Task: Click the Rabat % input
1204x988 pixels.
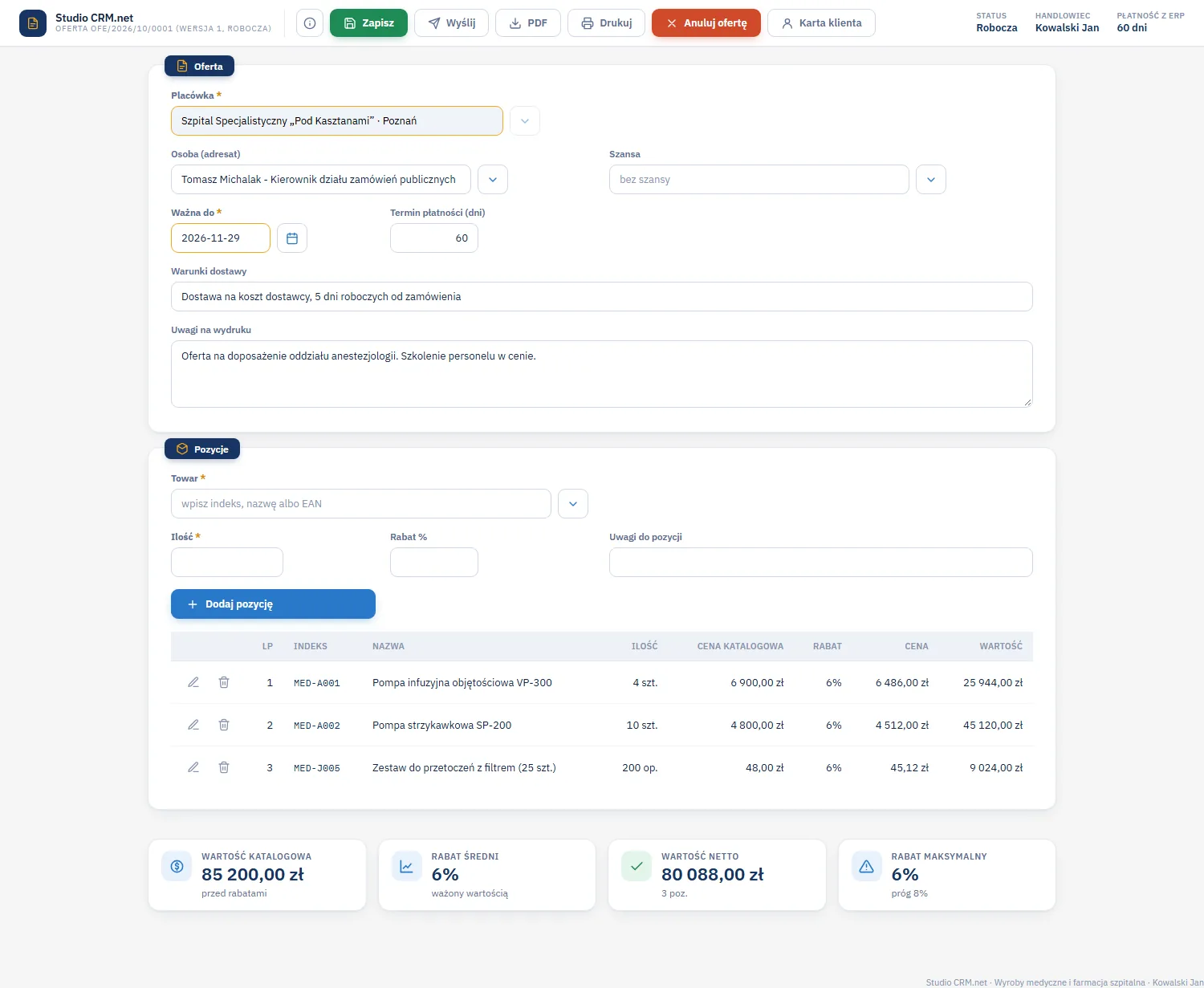Action: coord(434,563)
